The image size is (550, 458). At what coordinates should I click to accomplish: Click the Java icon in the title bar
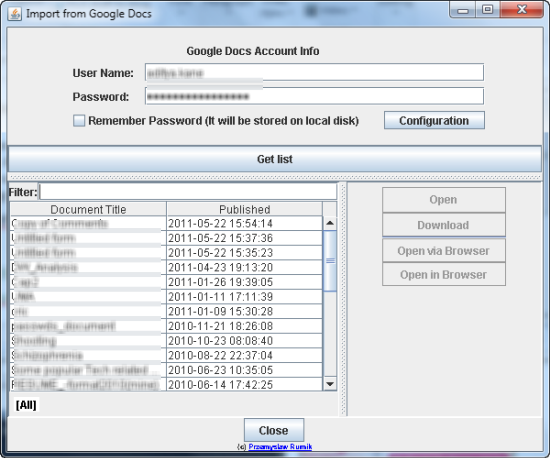[x=15, y=14]
